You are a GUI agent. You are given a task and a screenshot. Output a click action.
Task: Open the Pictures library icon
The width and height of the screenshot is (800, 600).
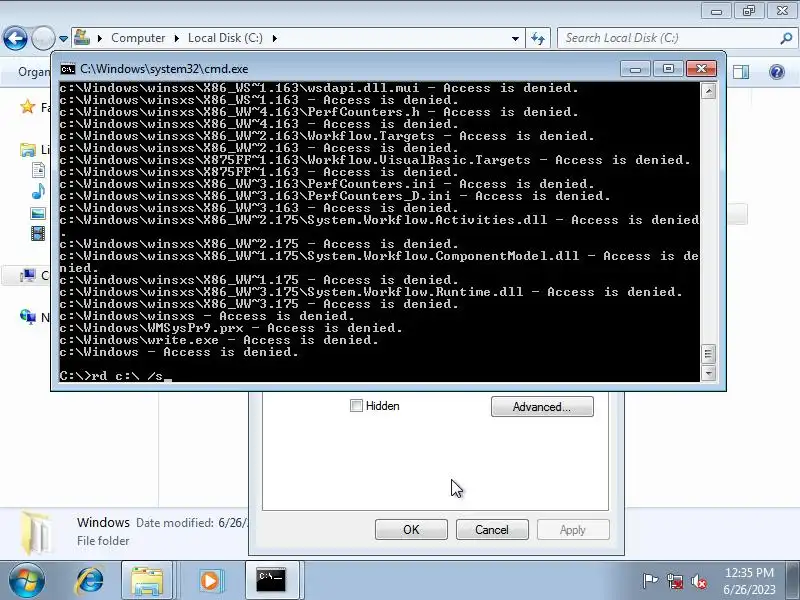point(38,213)
